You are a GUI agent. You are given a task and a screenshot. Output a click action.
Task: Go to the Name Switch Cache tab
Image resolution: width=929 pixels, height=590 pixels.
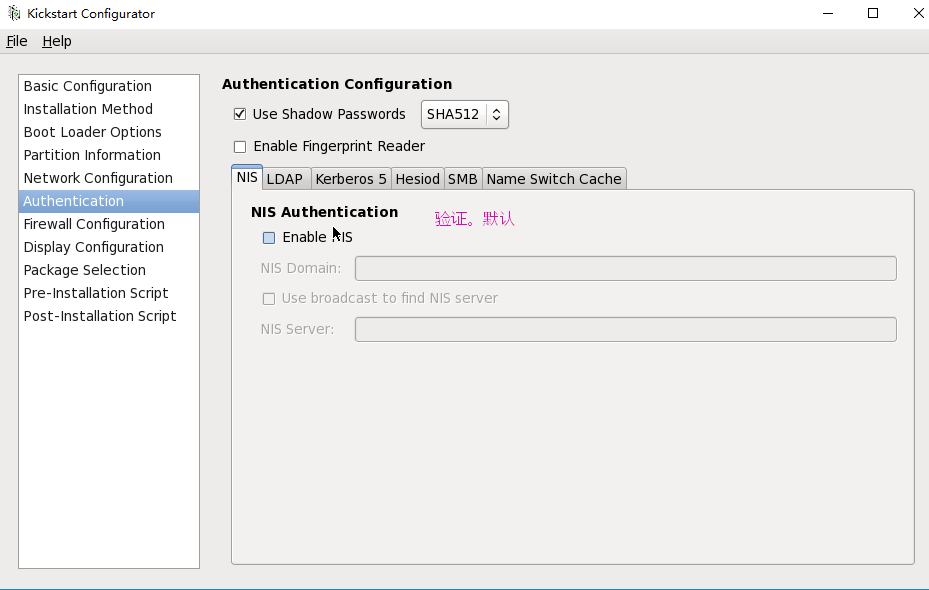(x=554, y=179)
